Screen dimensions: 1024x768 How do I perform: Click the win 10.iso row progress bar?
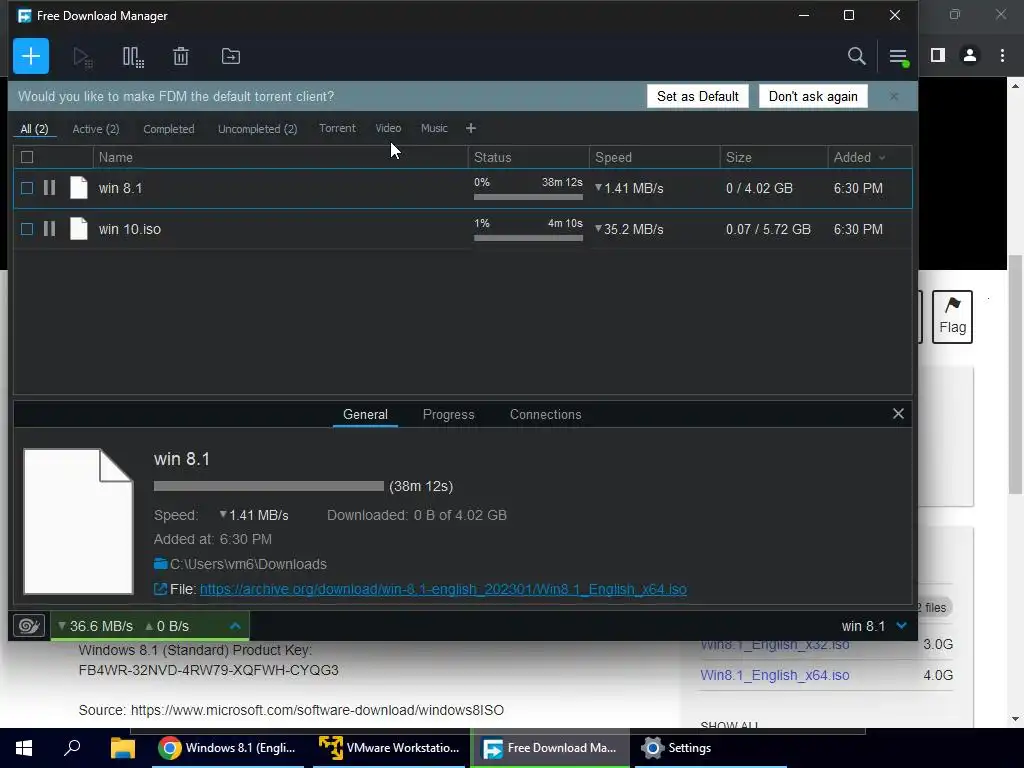click(528, 238)
